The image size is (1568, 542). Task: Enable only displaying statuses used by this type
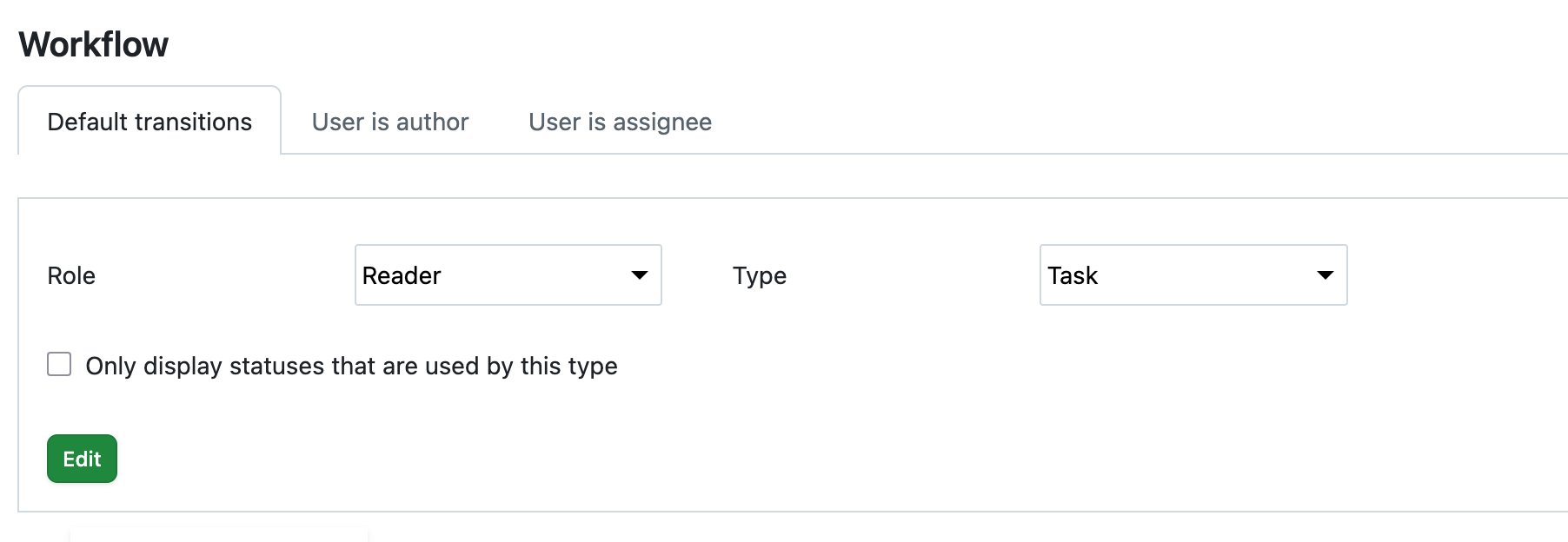[x=59, y=365]
